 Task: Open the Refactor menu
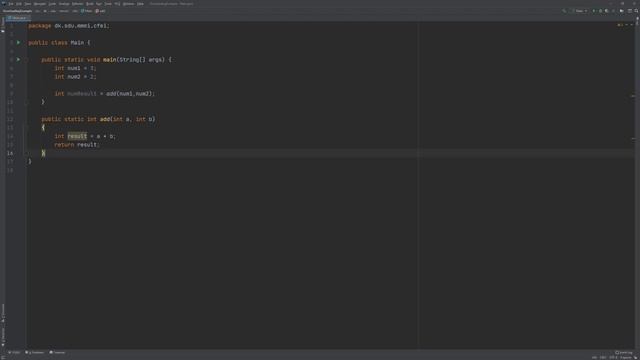[x=77, y=4]
